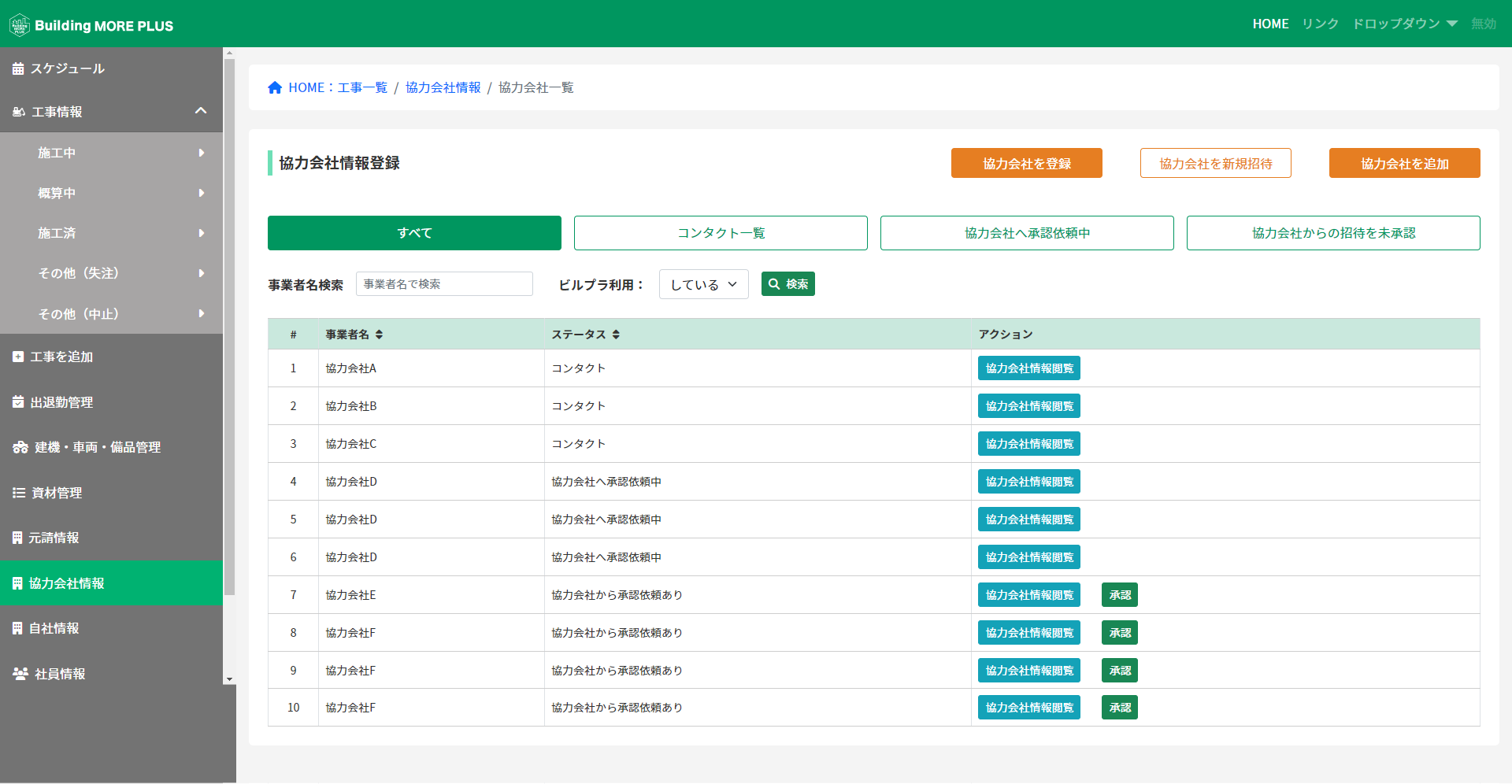Click the 工事を追加 plus icon
This screenshot has width=1512, height=784.
18,357
